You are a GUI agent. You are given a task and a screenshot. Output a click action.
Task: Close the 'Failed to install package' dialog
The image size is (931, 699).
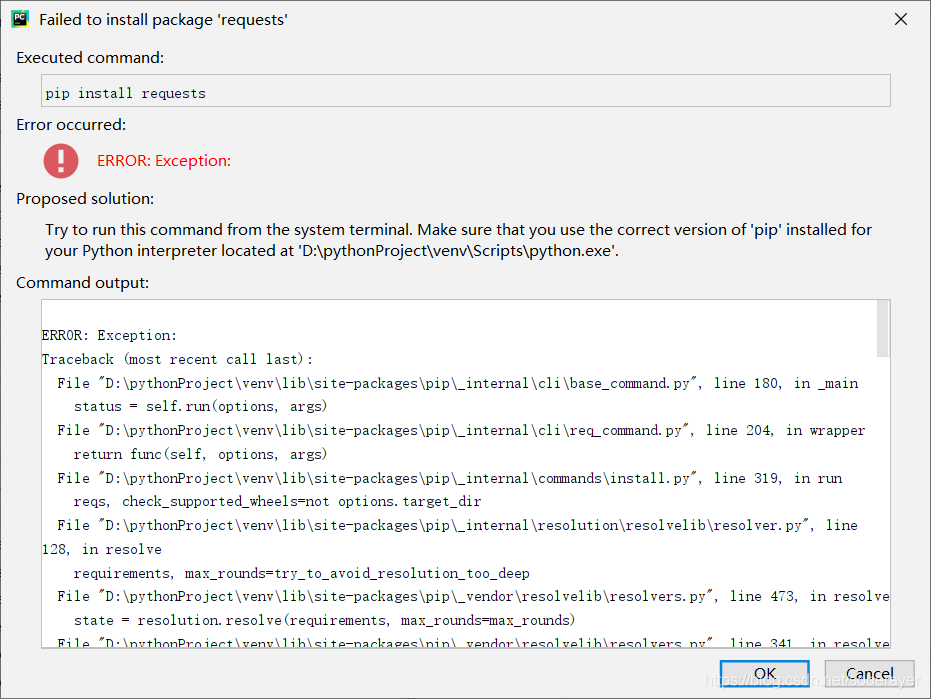pos(900,18)
